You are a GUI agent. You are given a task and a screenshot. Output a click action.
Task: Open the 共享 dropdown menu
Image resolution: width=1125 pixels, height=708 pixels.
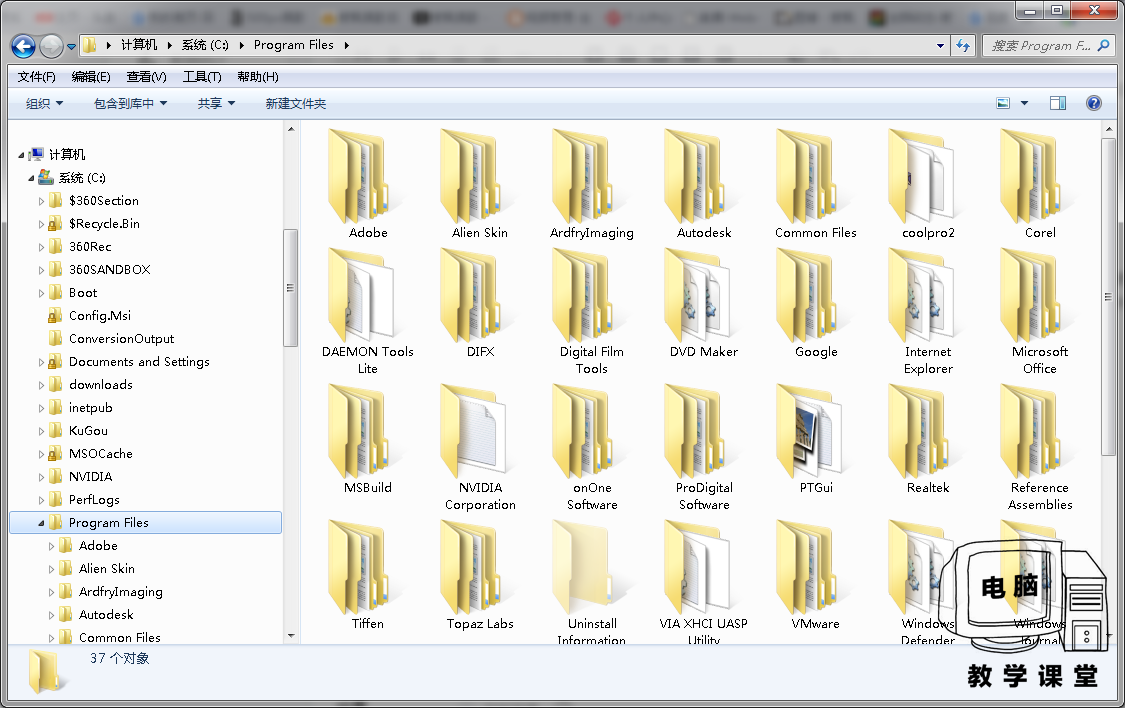[216, 103]
